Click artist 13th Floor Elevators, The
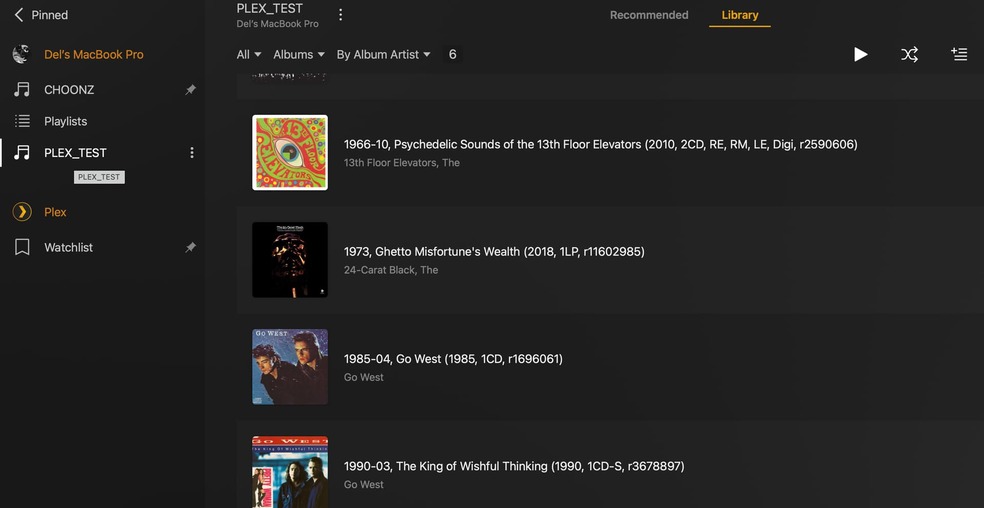This screenshot has width=984, height=508. [x=402, y=163]
